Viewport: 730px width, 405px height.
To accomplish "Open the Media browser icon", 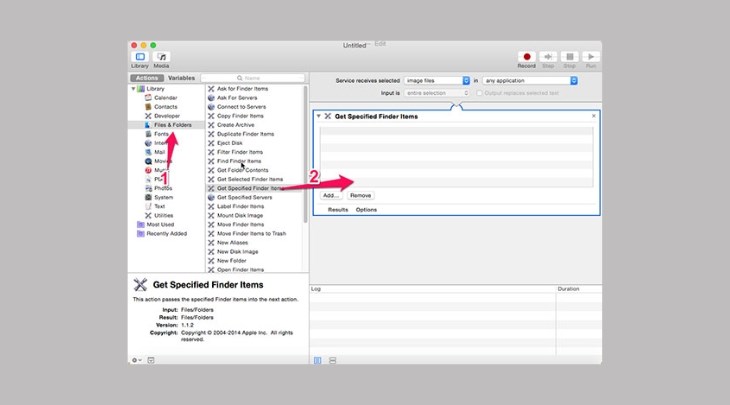I will pos(161,58).
